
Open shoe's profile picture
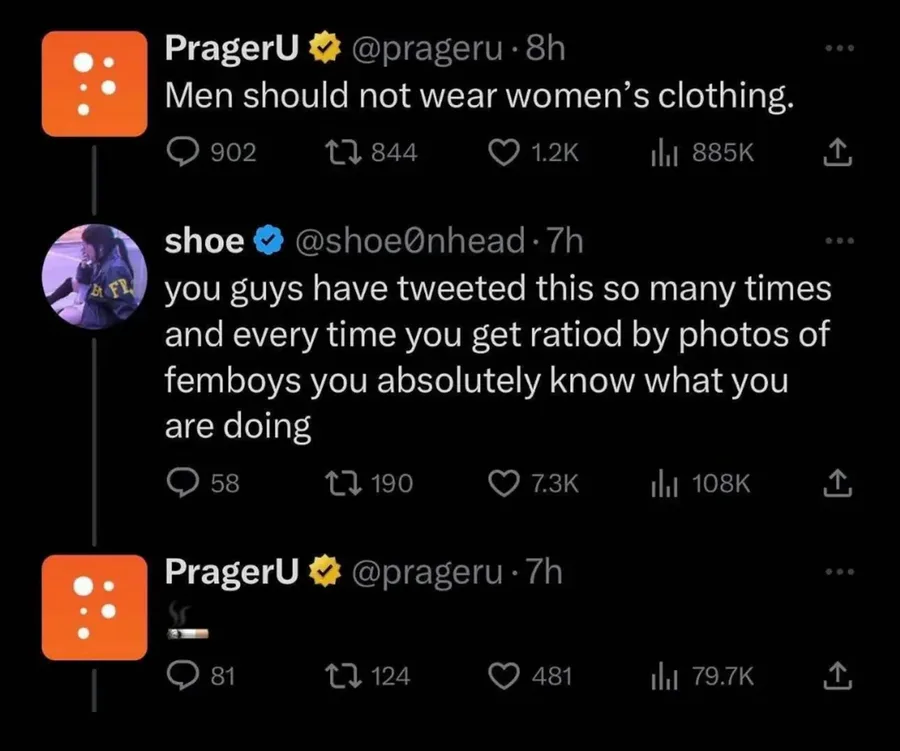(93, 272)
